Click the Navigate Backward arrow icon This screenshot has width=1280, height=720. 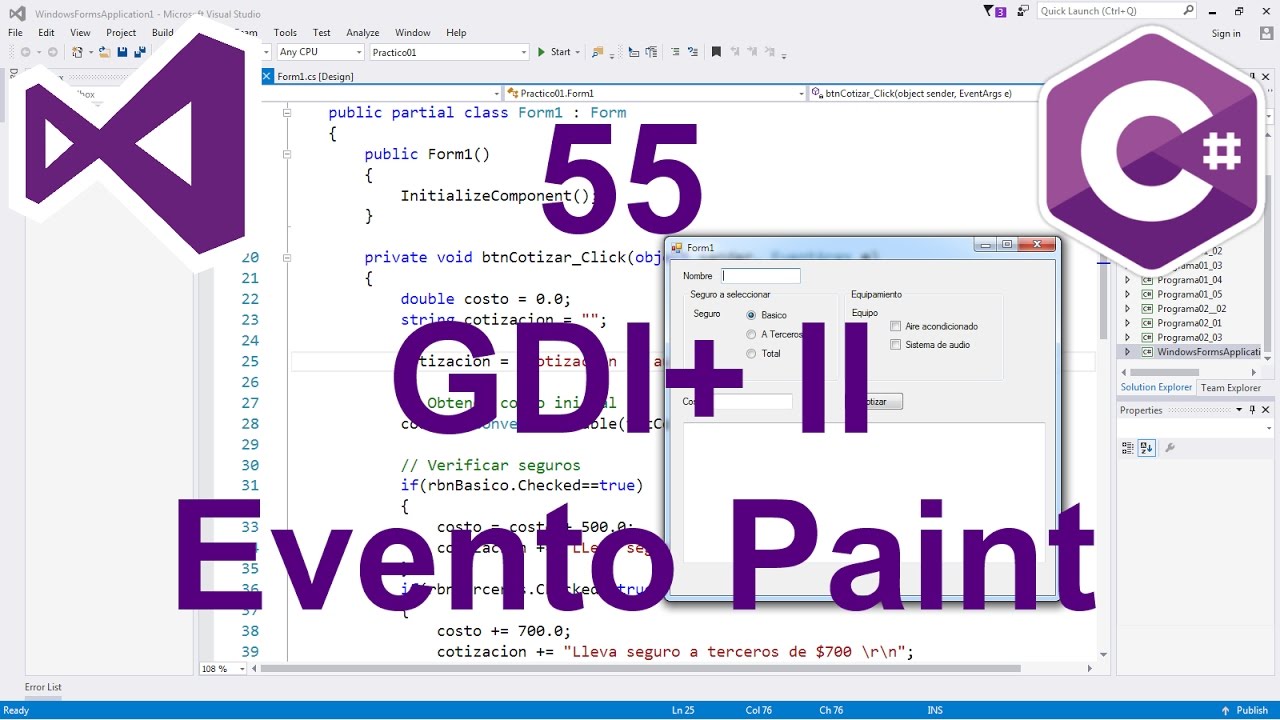click(25, 52)
